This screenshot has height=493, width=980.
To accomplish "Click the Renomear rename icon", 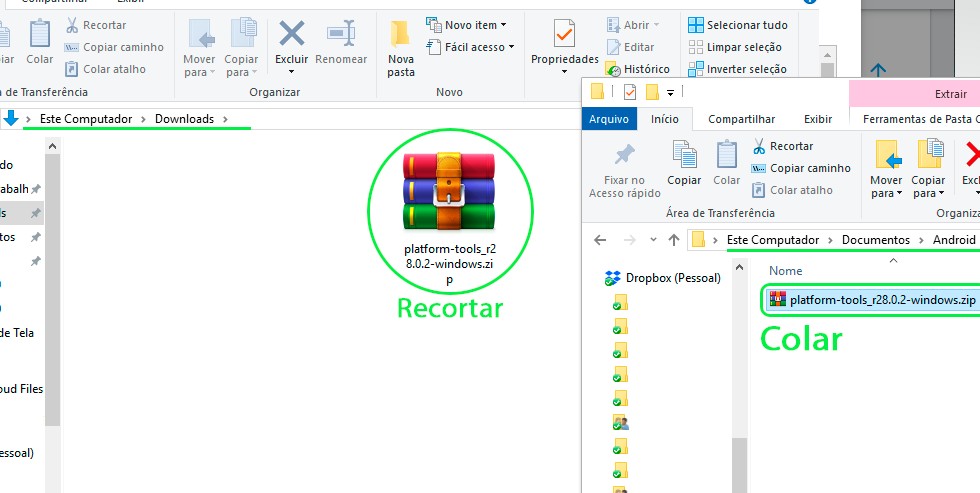I will (x=341, y=35).
